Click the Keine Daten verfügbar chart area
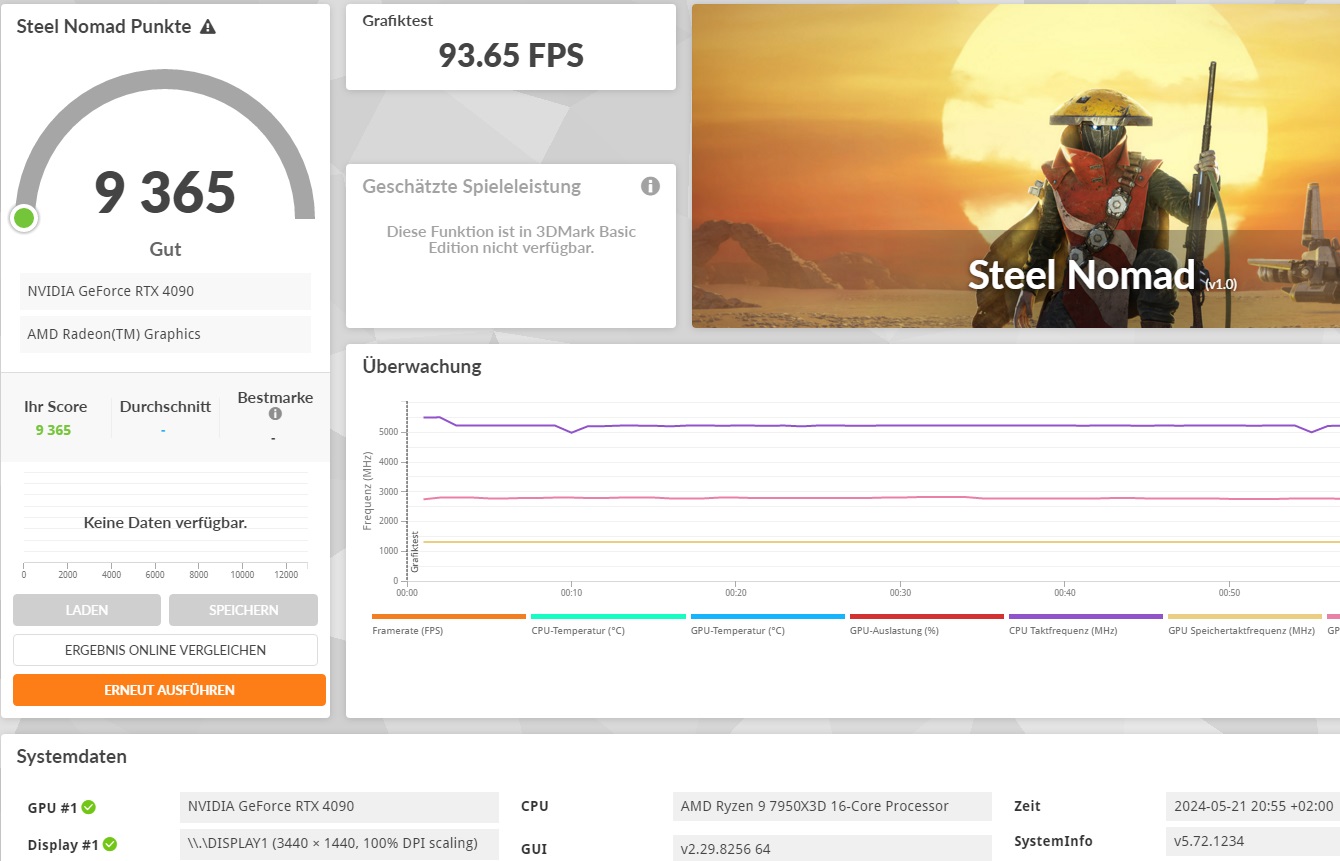The width and height of the screenshot is (1340, 861). pyautogui.click(x=165, y=522)
